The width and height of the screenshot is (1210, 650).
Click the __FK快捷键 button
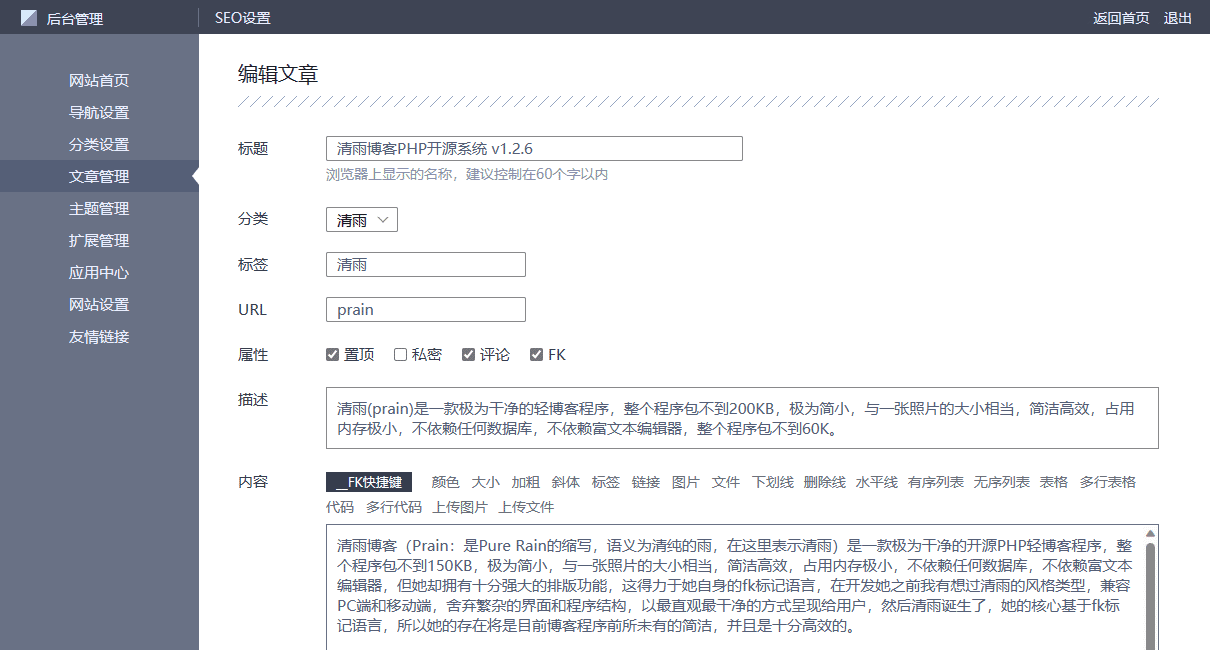[x=369, y=482]
